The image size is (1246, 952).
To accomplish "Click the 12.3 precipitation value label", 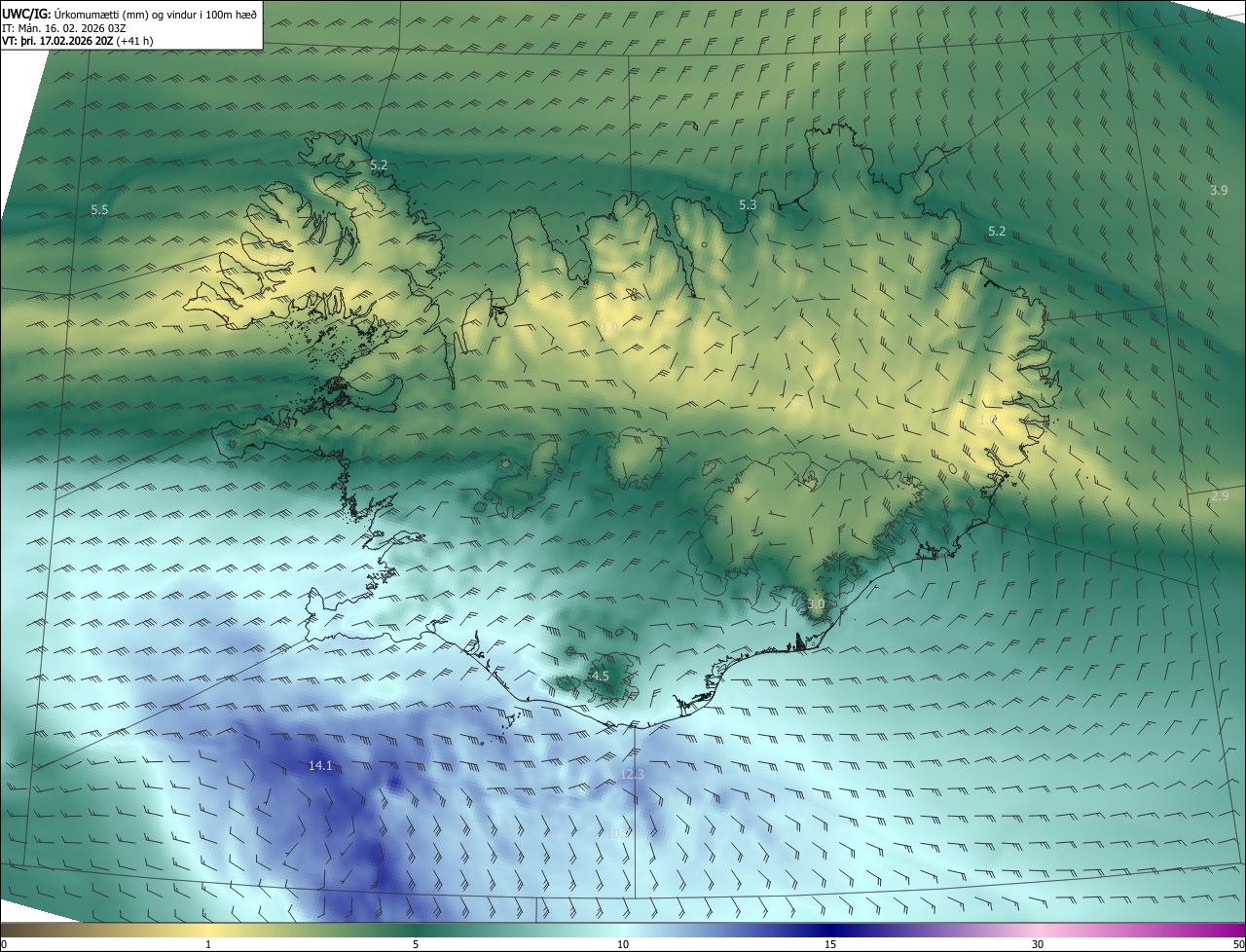I will (x=632, y=774).
